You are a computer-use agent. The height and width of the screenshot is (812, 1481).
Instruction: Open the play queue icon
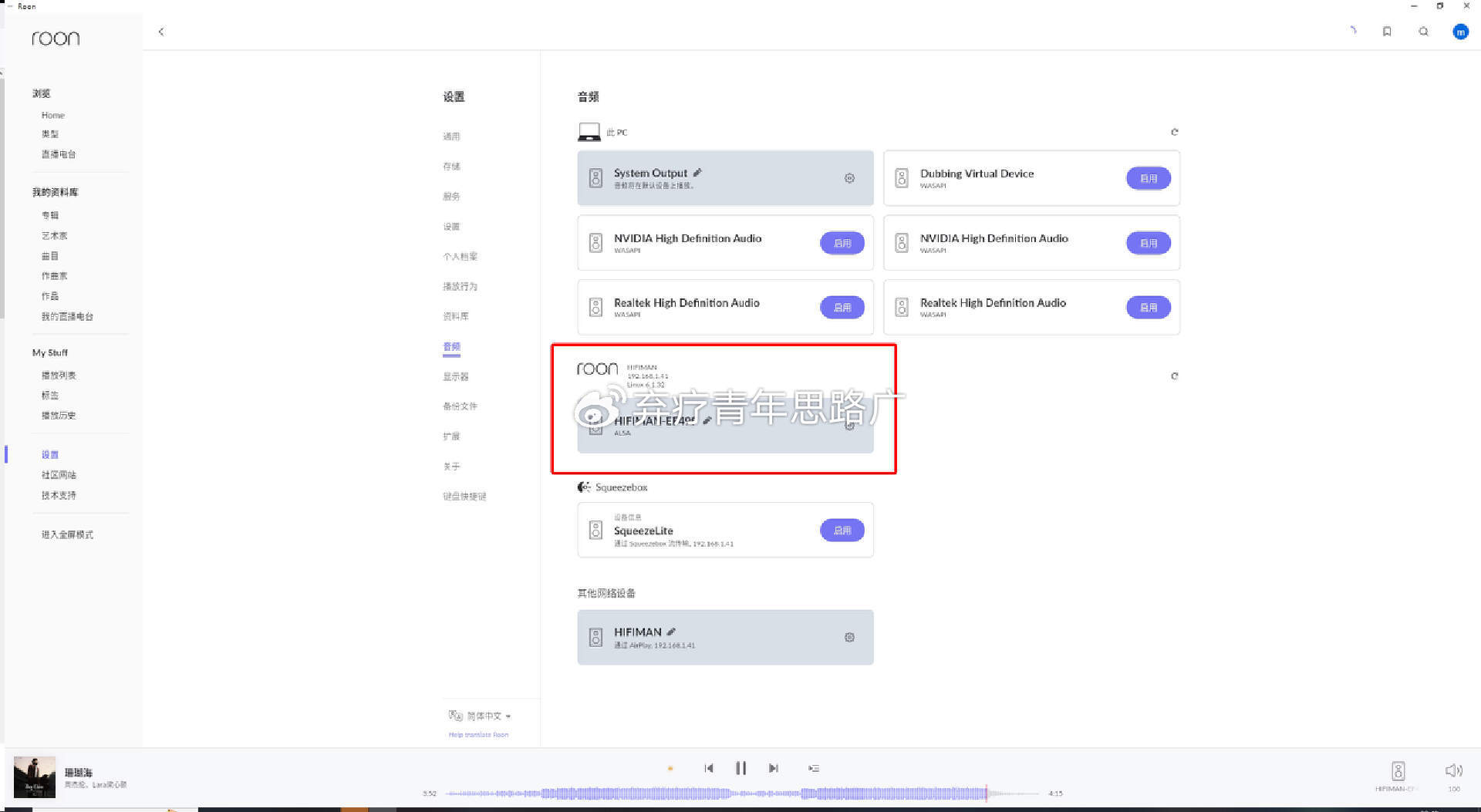pyautogui.click(x=814, y=768)
